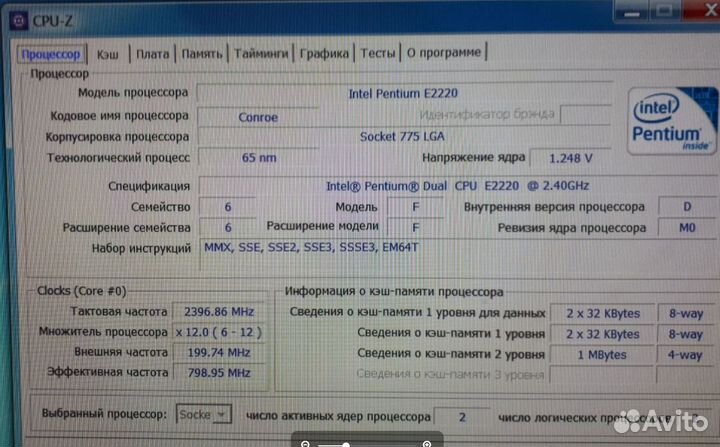Viewport: 720px width, 447px height.
Task: Switch to the Графика tab
Action: pyautogui.click(x=324, y=53)
